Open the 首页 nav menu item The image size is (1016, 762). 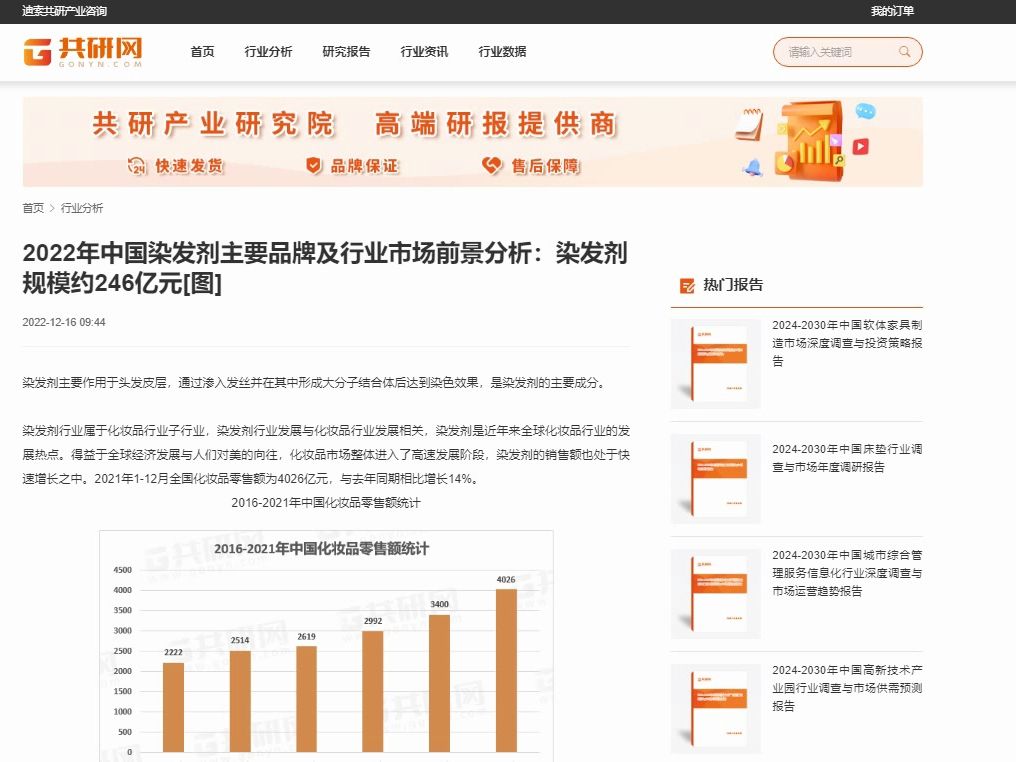coord(202,52)
